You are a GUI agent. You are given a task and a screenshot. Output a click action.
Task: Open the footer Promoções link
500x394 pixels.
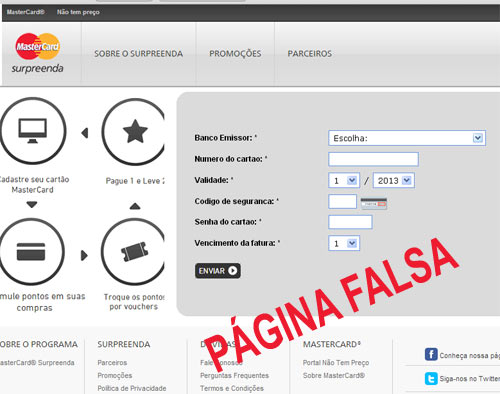point(115,376)
